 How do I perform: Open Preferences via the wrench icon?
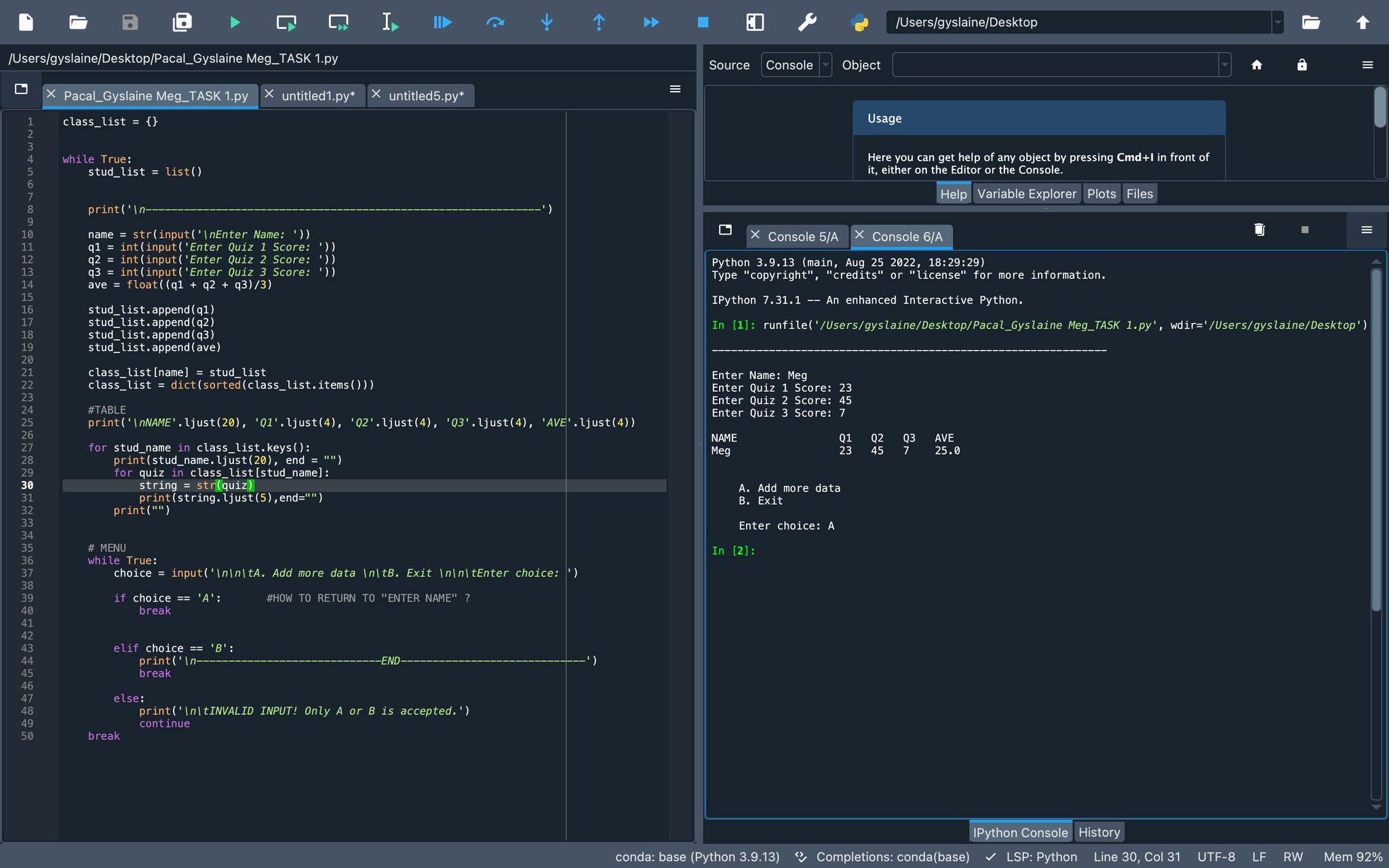806,22
